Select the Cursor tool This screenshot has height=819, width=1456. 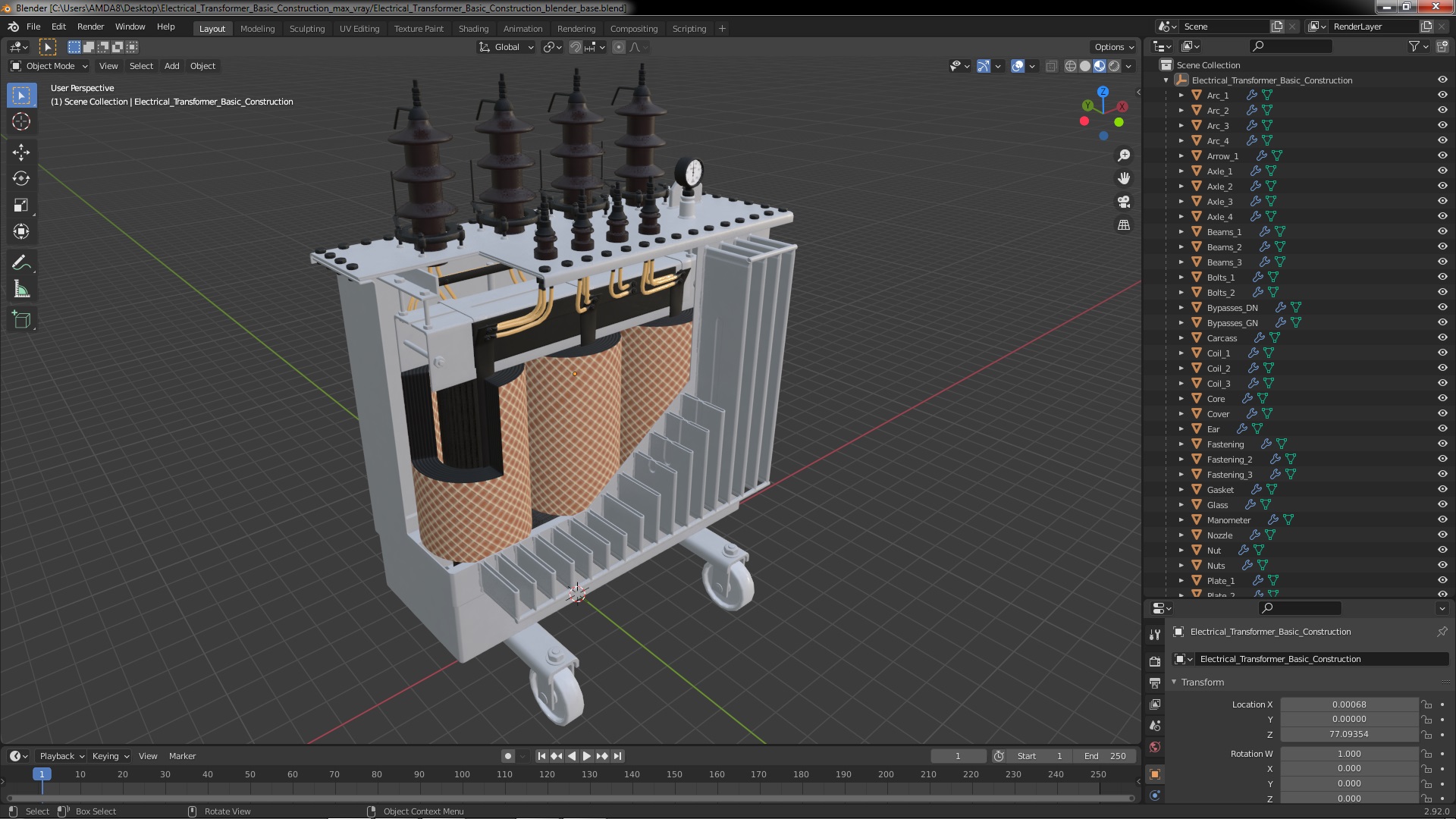click(x=21, y=121)
